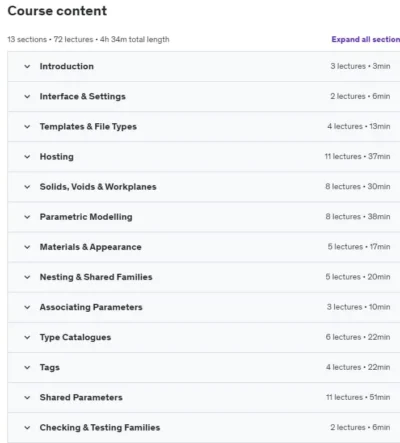Open the Hosting section chevron
Viewport: 400px width, 443px height.
[x=27, y=157]
